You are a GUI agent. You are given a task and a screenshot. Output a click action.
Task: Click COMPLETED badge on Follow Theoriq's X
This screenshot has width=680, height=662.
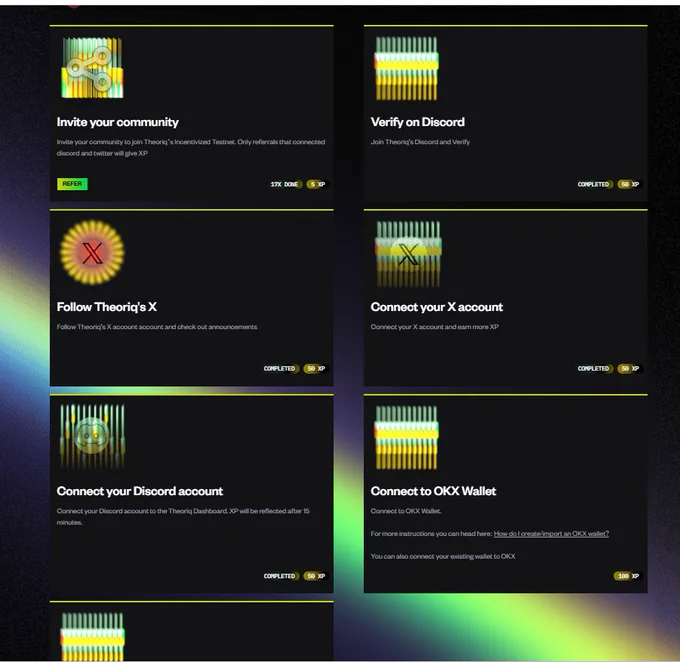click(280, 369)
